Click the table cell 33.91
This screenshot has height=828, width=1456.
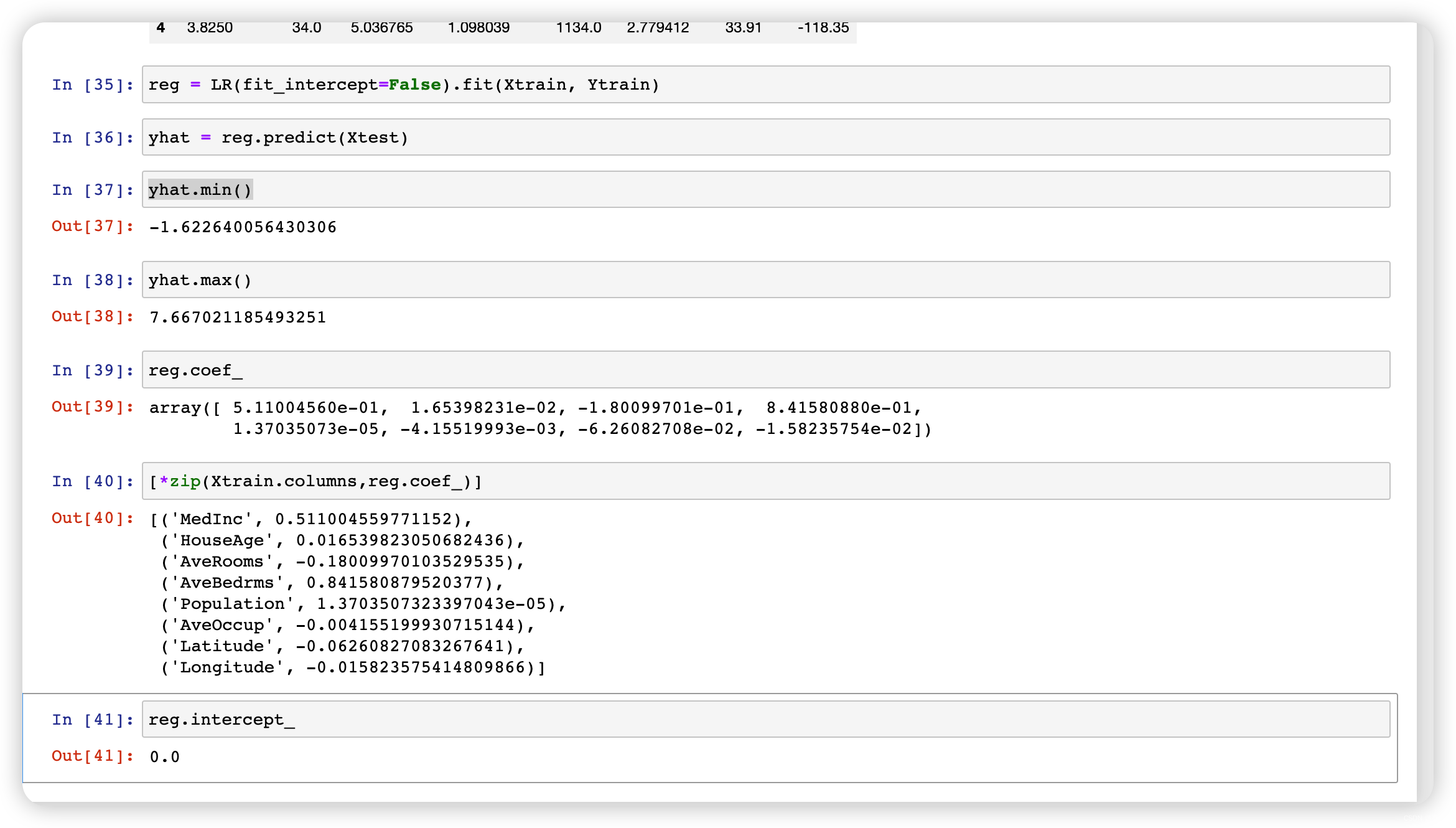click(743, 27)
